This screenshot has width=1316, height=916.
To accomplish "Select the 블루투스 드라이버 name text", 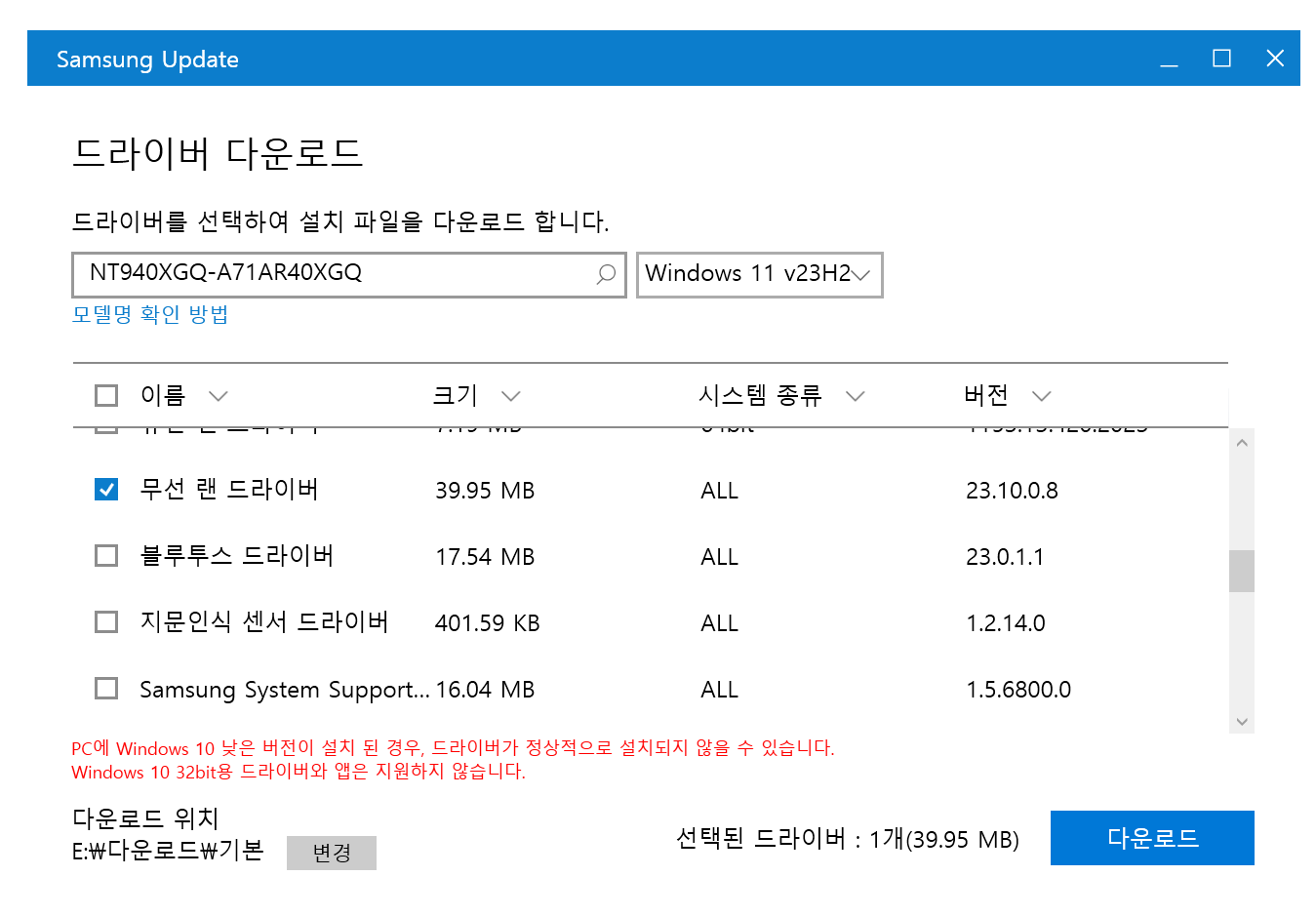I will tap(237, 555).
